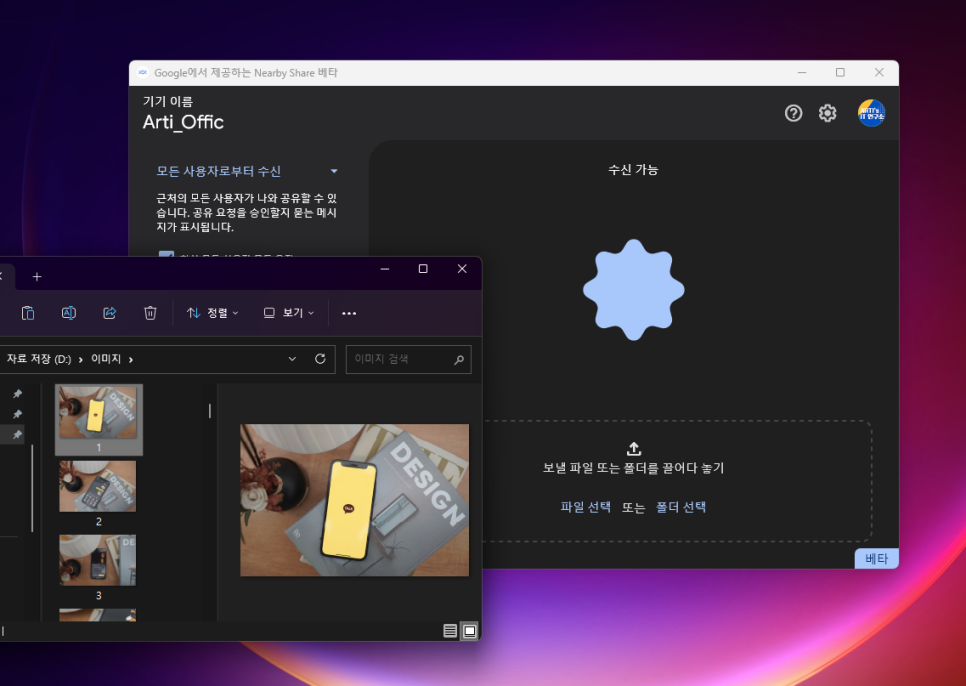This screenshot has width=966, height=686.
Task: Click the 베타 badge
Action: click(x=876, y=559)
